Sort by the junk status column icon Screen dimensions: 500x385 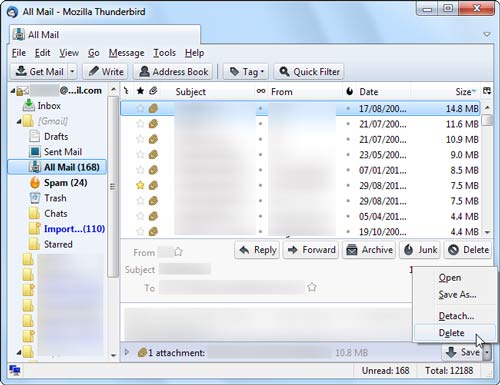click(x=349, y=91)
